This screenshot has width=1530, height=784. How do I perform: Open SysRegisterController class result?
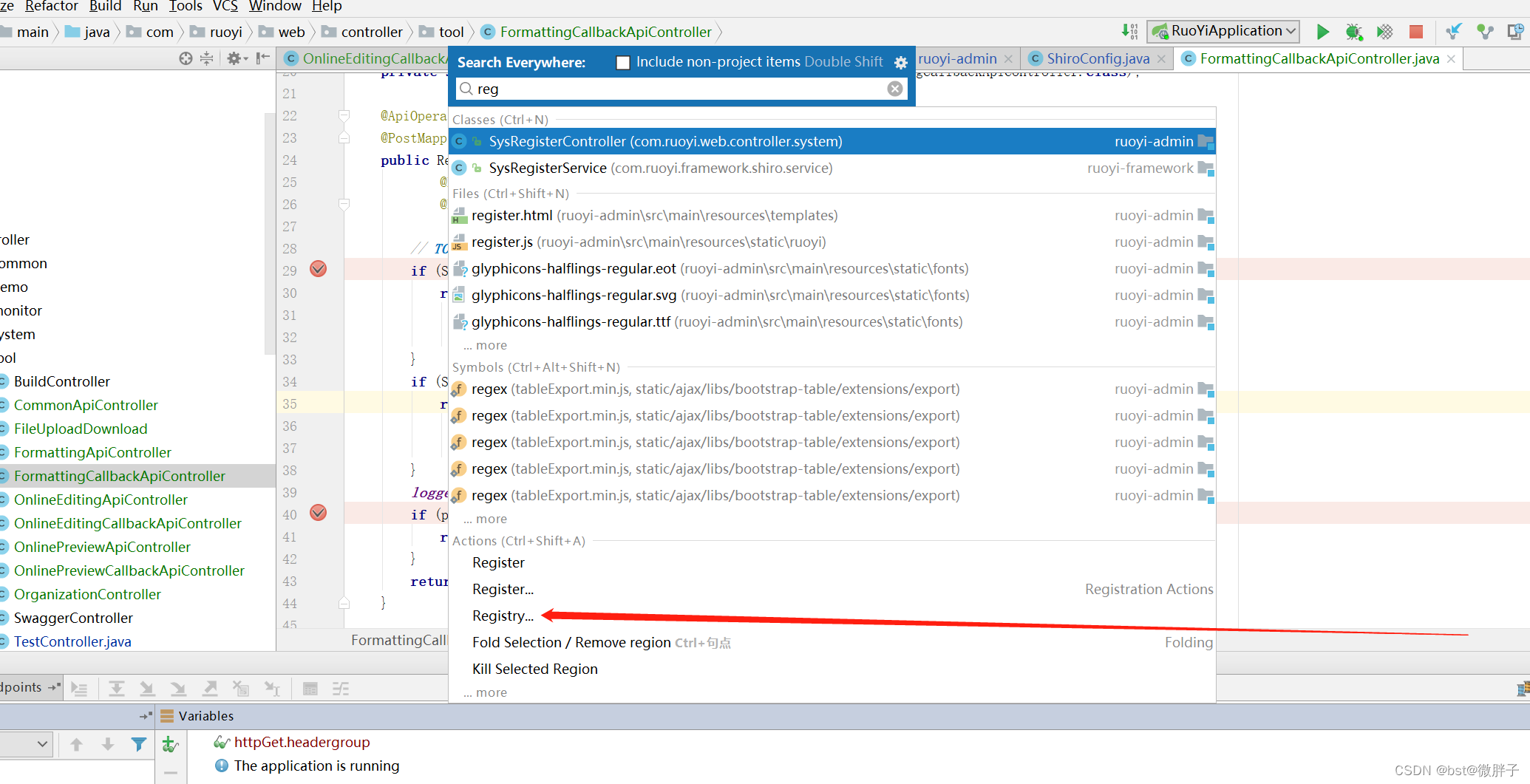pyautogui.click(x=832, y=141)
